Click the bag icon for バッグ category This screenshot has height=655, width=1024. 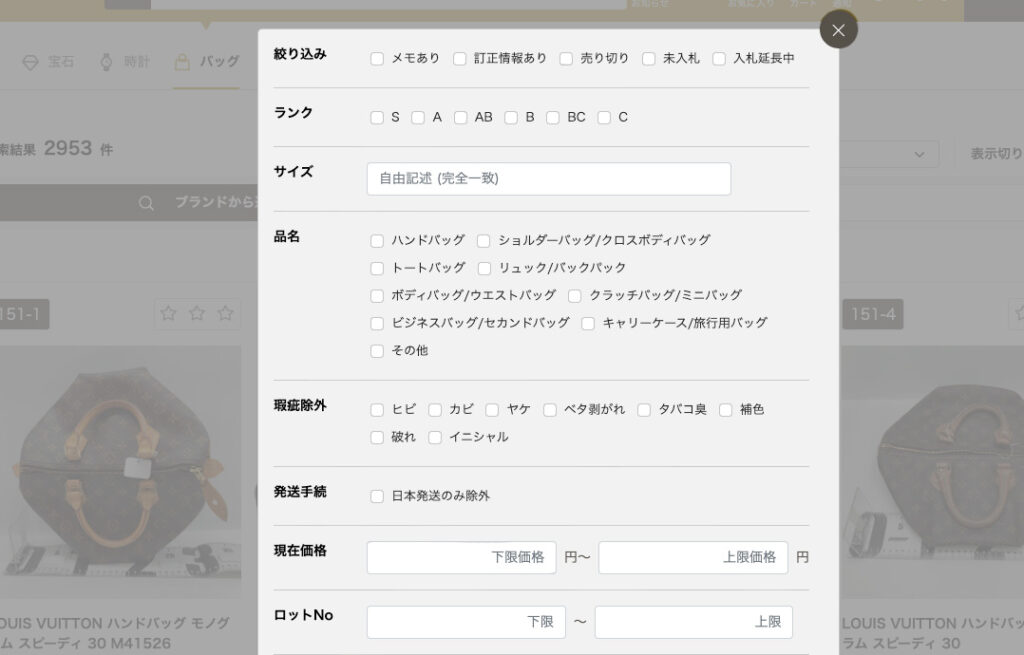(x=181, y=62)
